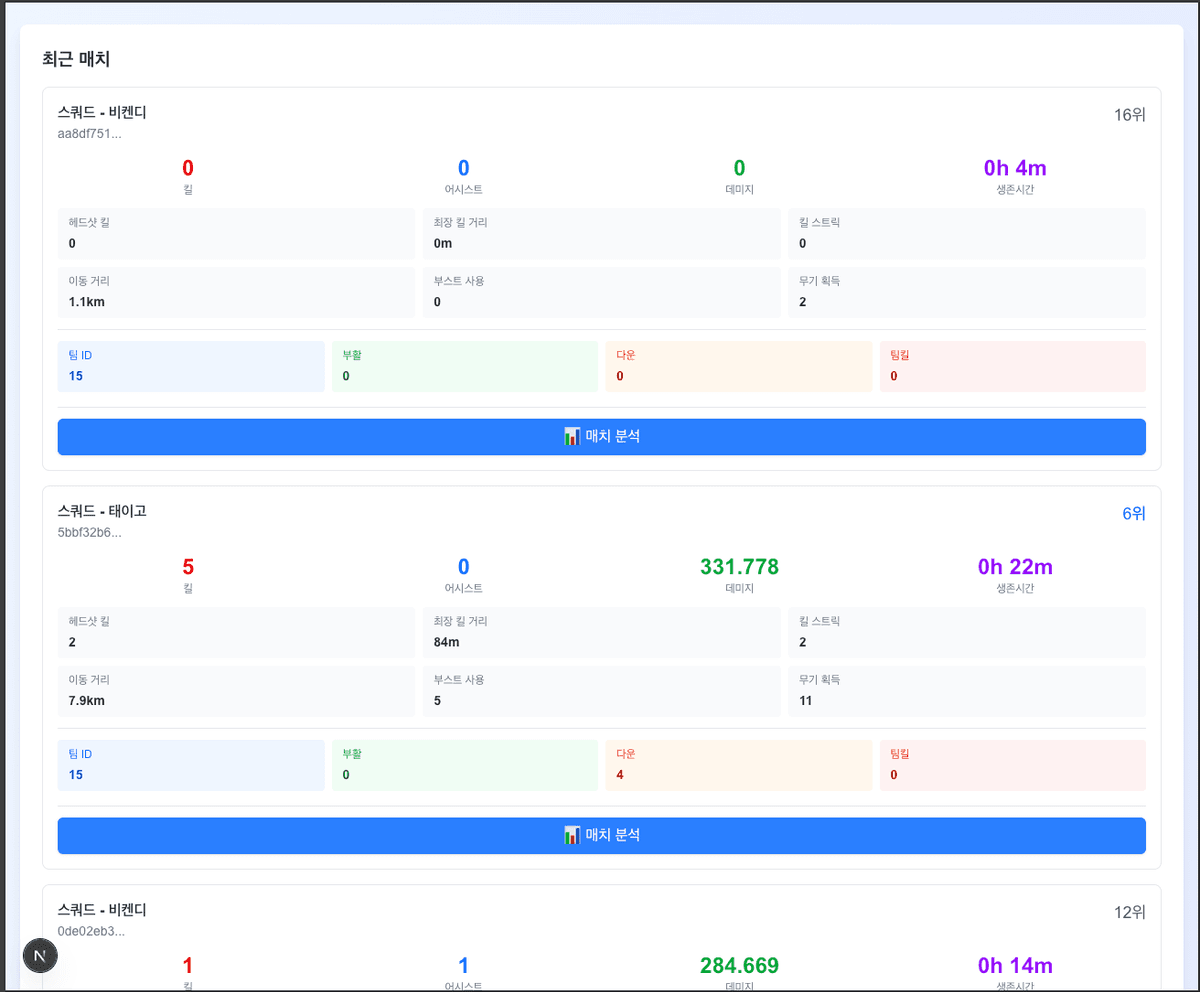
Task: Select the blue 6위 rank label
Action: click(1133, 514)
